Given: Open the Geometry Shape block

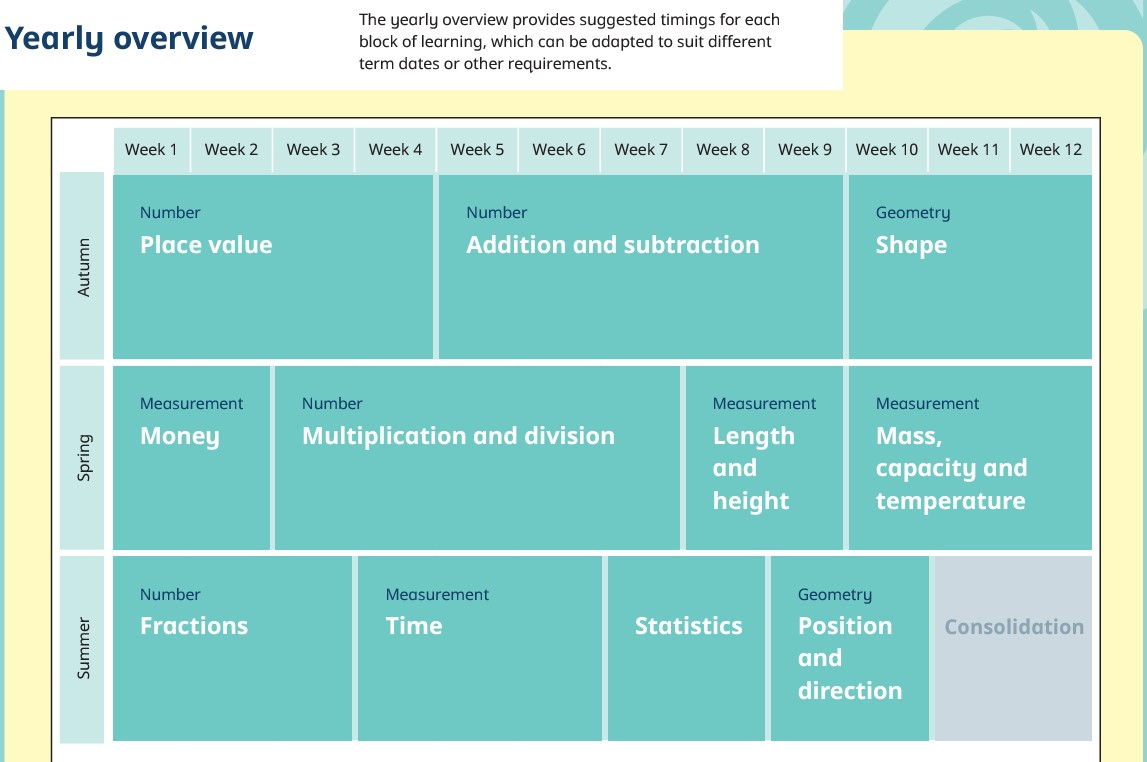Looking at the screenshot, I should 970,267.
